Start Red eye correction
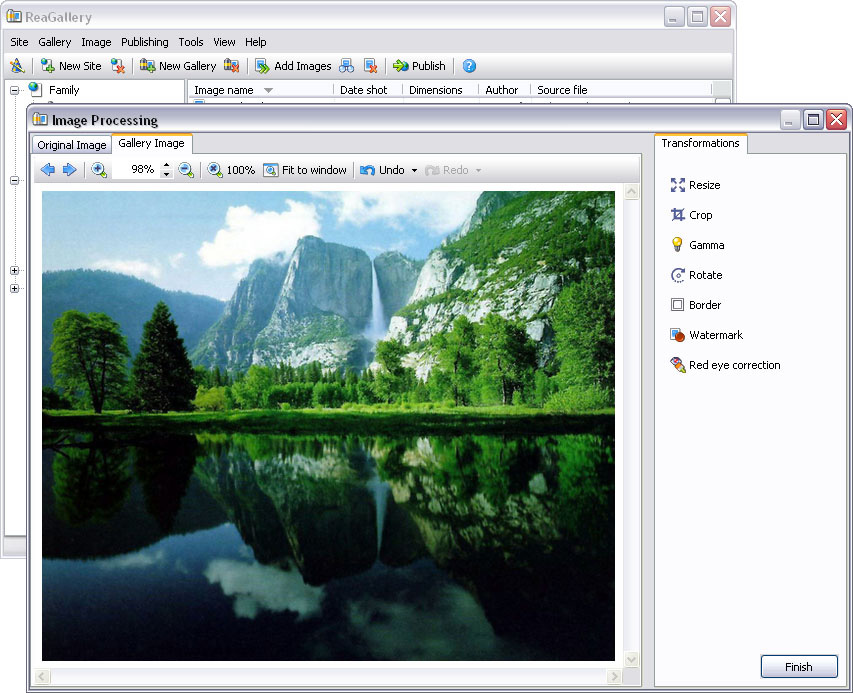 click(x=733, y=365)
